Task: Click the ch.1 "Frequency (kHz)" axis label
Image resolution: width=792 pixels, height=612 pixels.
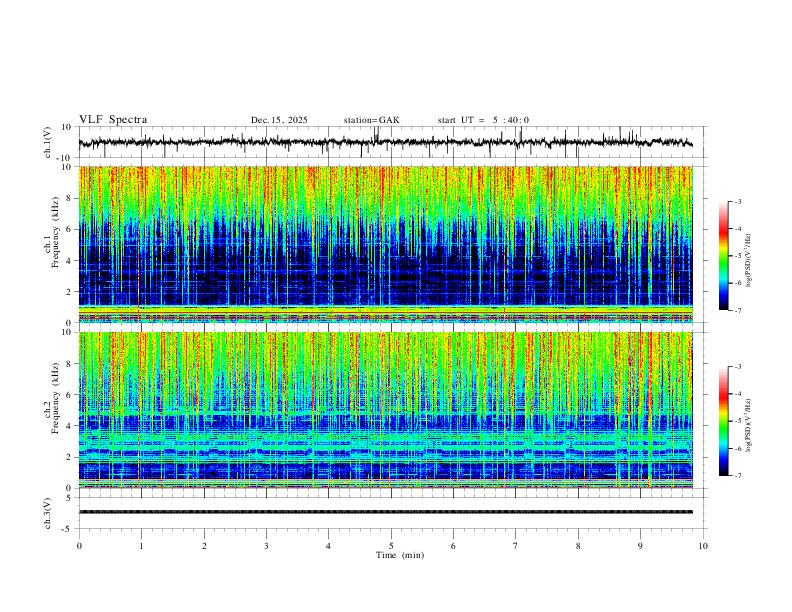Action: coord(56,232)
